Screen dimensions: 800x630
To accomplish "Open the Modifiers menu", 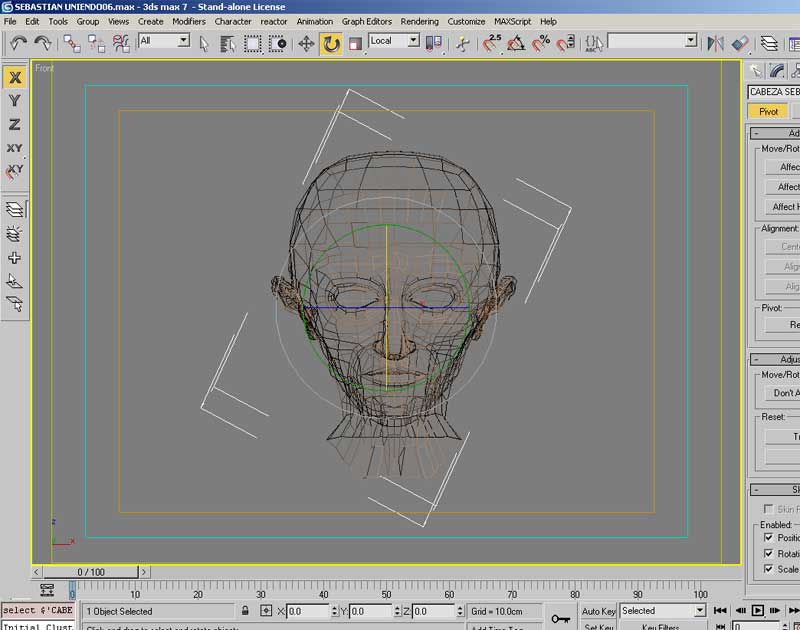I will pyautogui.click(x=188, y=21).
